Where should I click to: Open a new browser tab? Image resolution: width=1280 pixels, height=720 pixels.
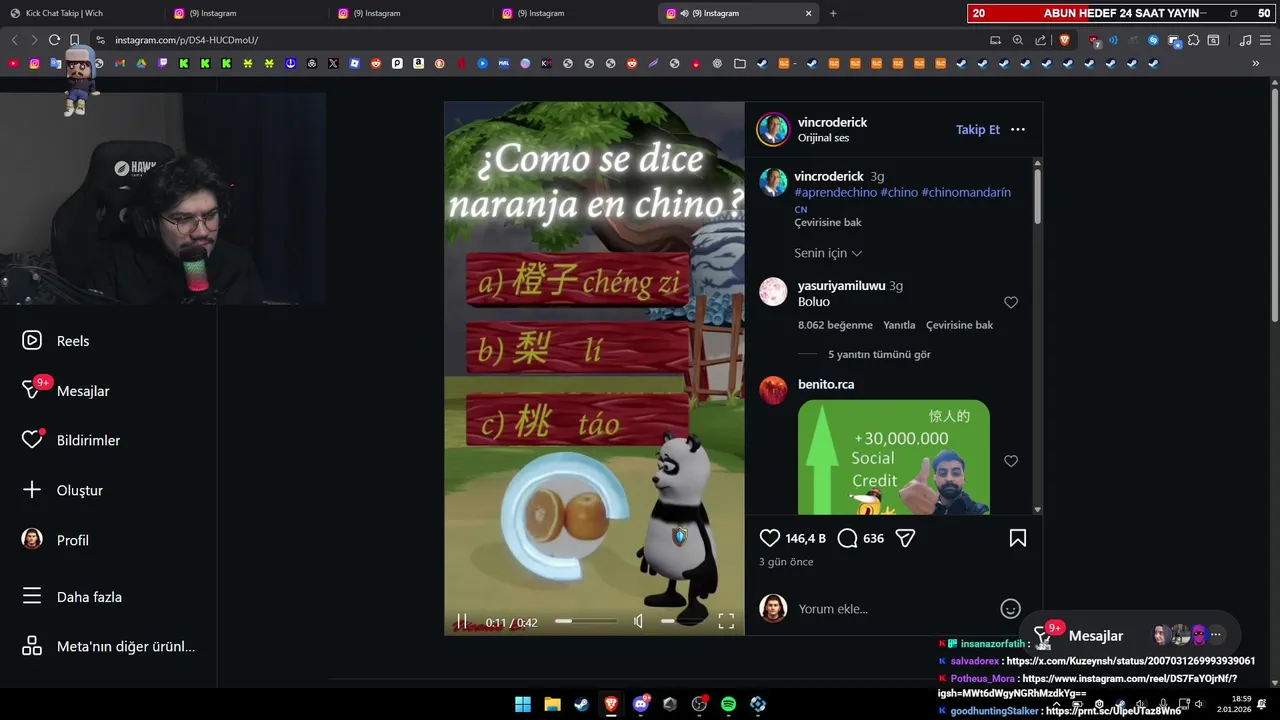coord(833,13)
